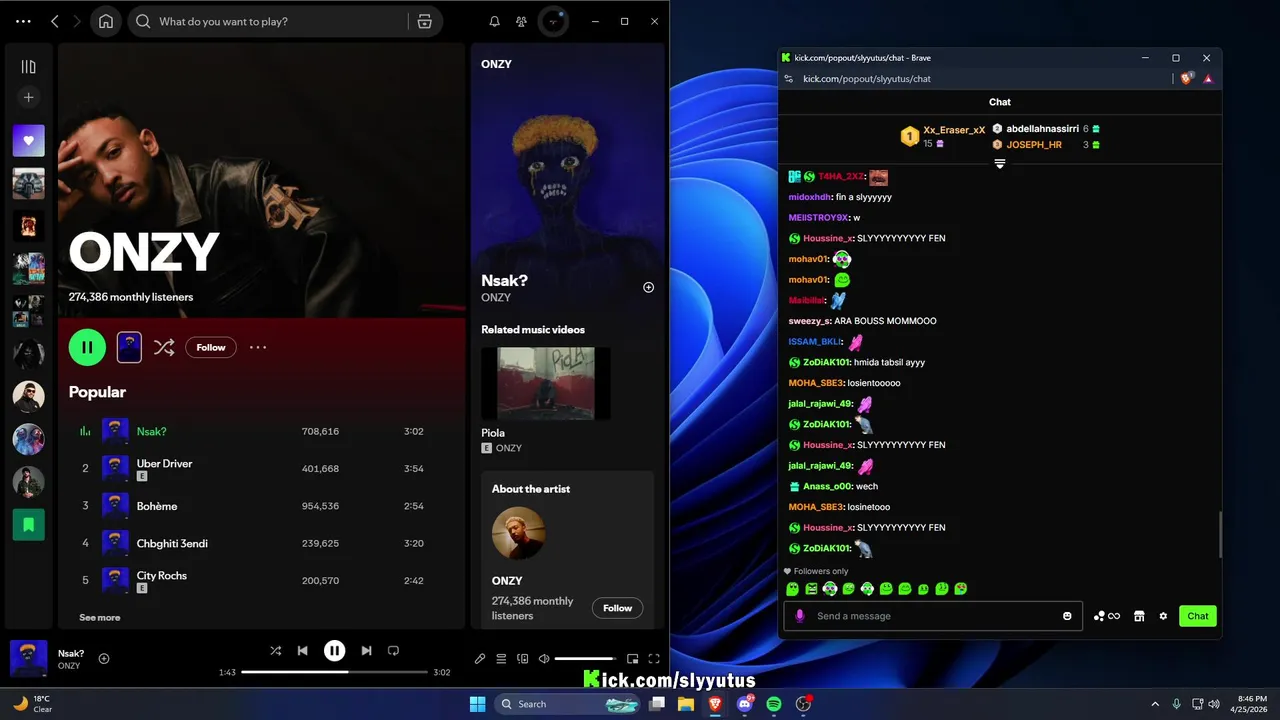Open the green bookmark Your Episodes item
This screenshot has width=1280, height=720.
click(x=28, y=524)
